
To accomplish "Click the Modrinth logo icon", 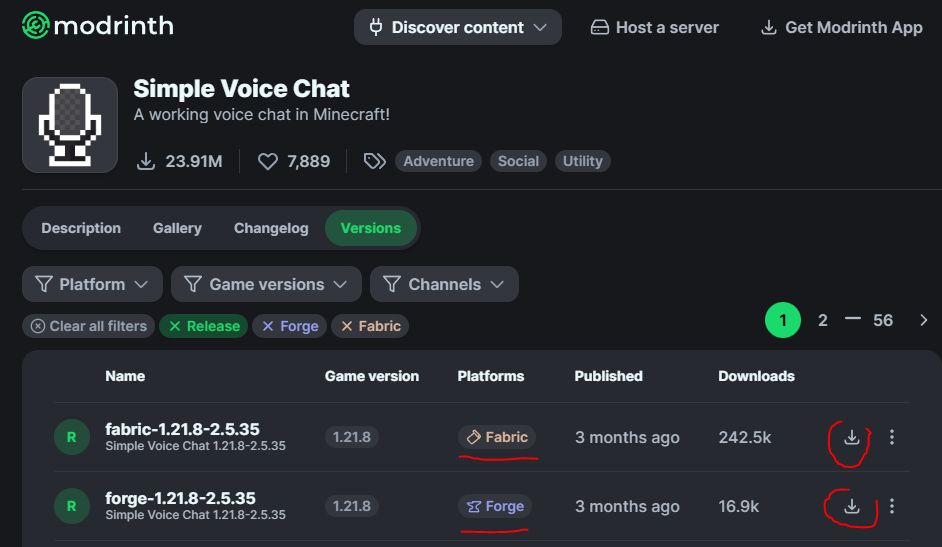I will 36,26.
